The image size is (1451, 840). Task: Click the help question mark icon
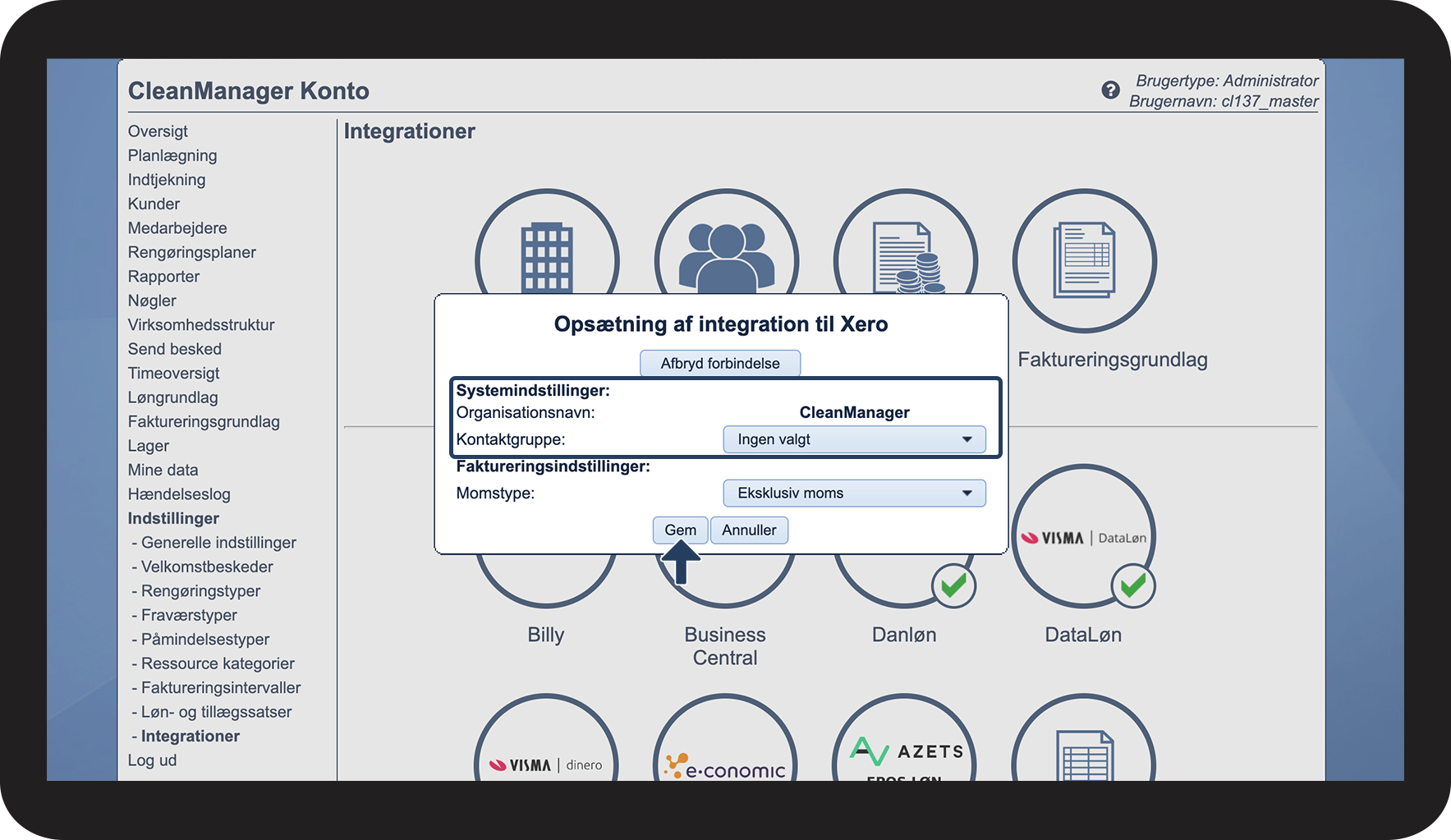(1110, 90)
